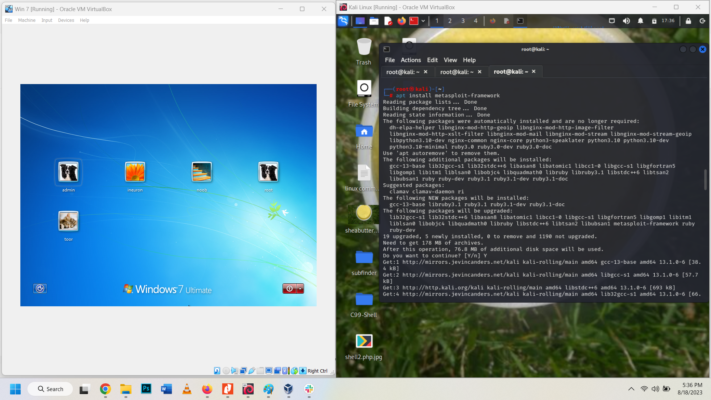Click lock screen icon in Kali panel
The width and height of the screenshot is (711, 400).
[x=688, y=21]
